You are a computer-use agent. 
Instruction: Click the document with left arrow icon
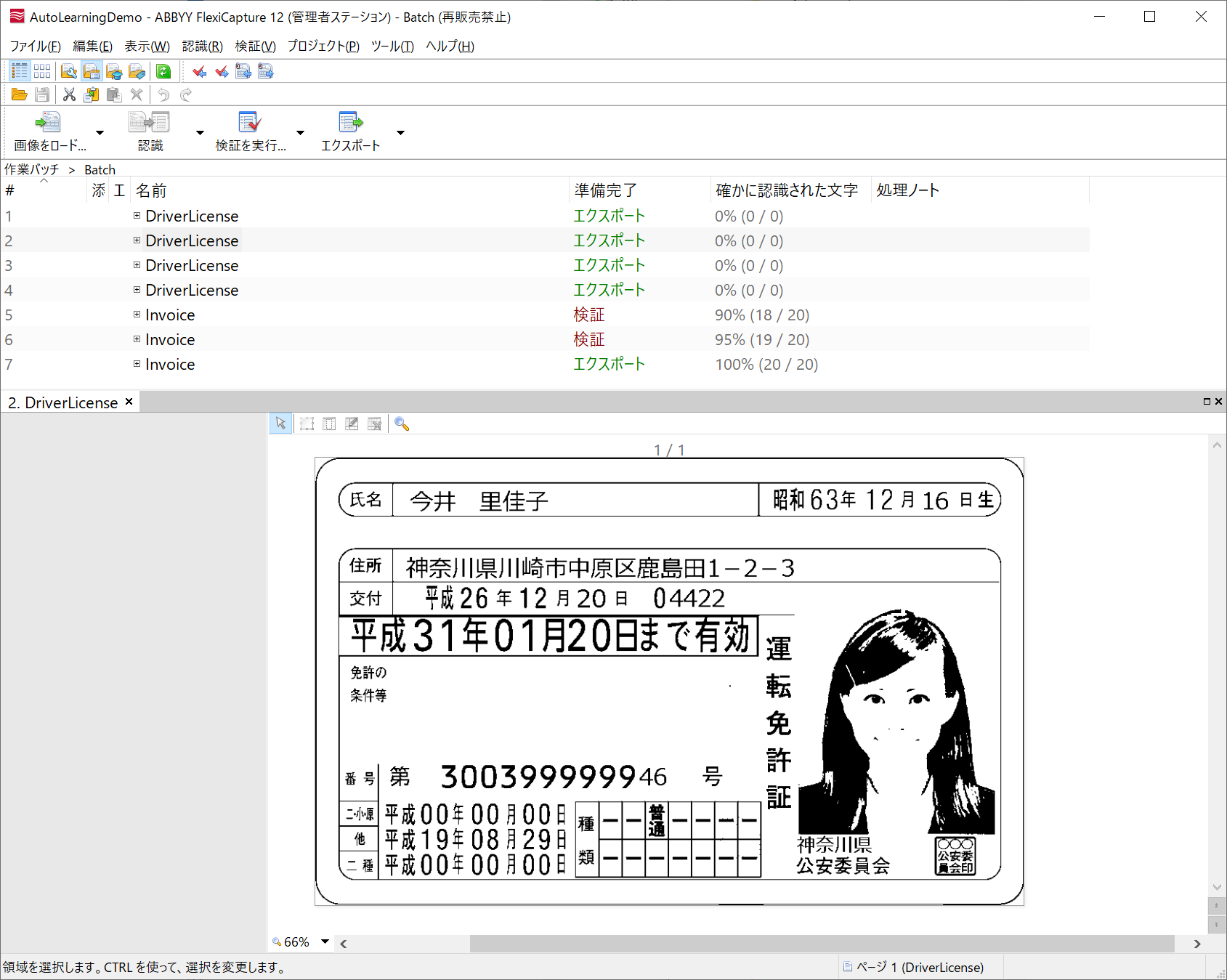click(243, 71)
